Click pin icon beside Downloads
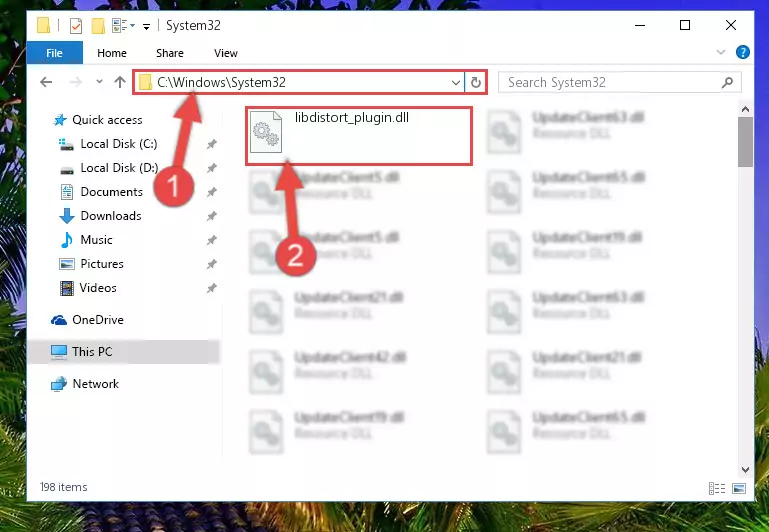This screenshot has width=769, height=532. coord(211,216)
